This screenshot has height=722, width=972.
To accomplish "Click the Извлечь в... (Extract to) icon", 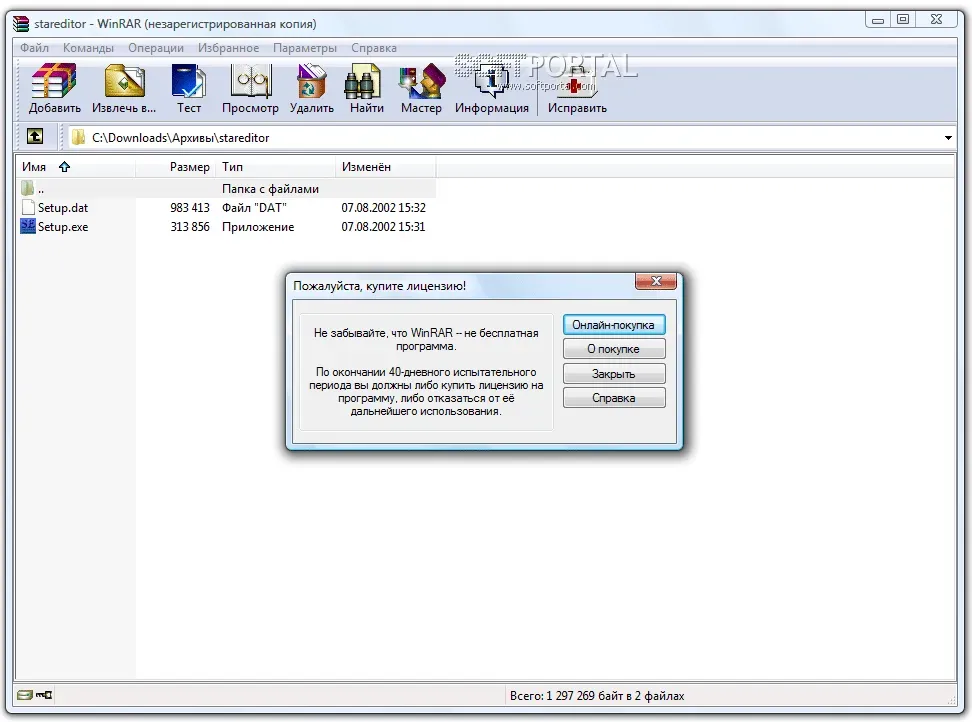I will (x=124, y=88).
